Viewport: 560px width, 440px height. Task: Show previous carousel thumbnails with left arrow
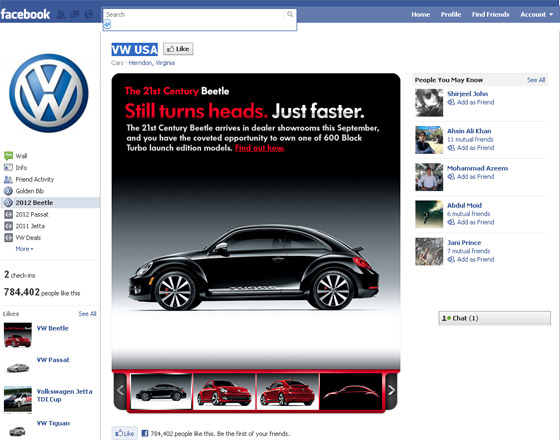[120, 391]
